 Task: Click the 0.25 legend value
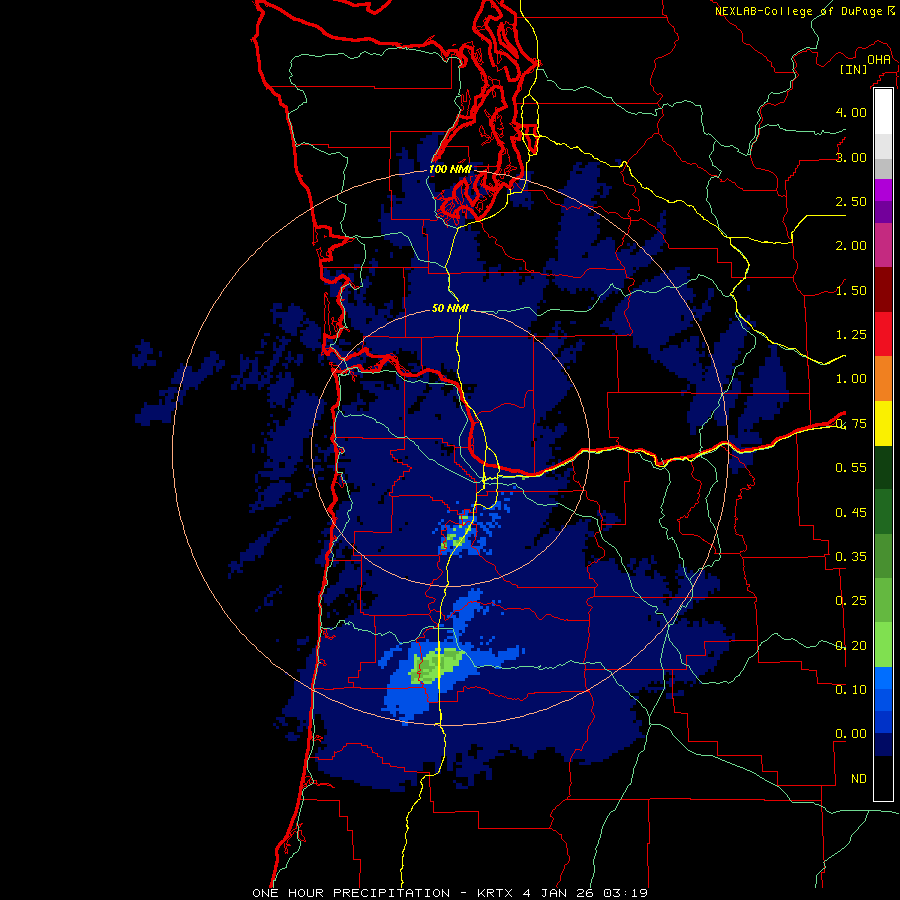coord(851,601)
